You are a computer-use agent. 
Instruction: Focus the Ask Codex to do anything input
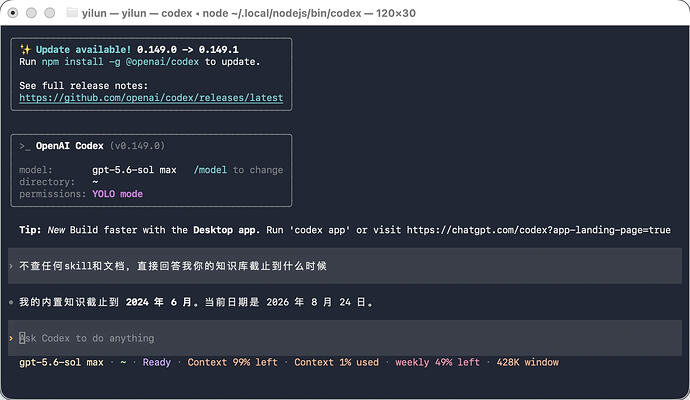[345, 338]
